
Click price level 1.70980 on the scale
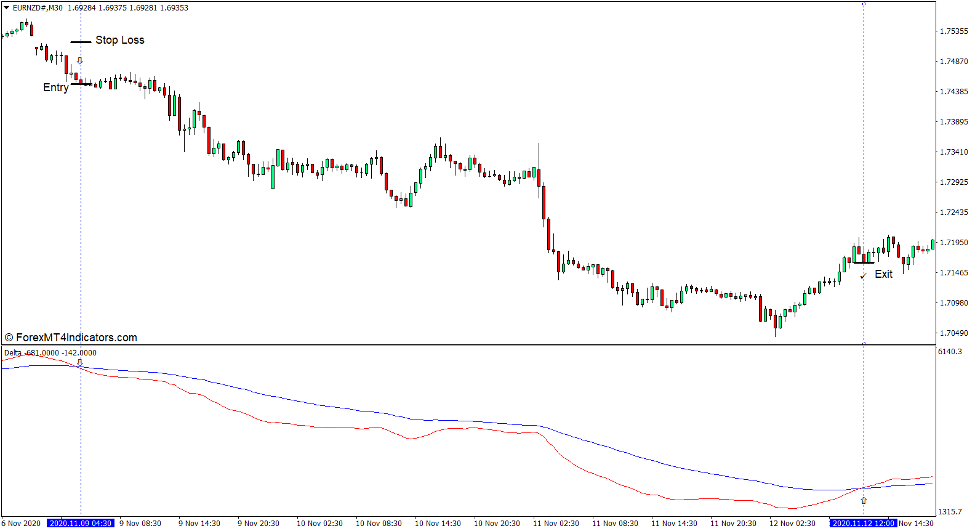954,303
